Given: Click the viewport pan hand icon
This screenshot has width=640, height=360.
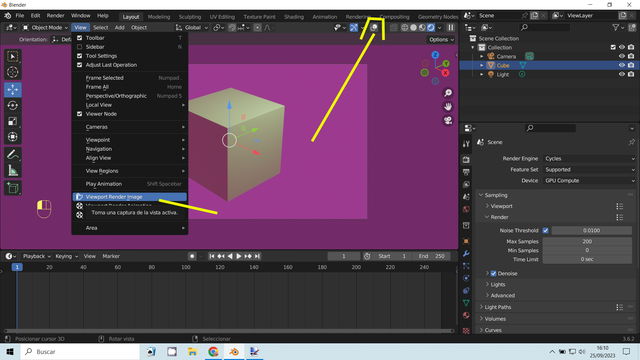Looking at the screenshot, I should pos(448,107).
